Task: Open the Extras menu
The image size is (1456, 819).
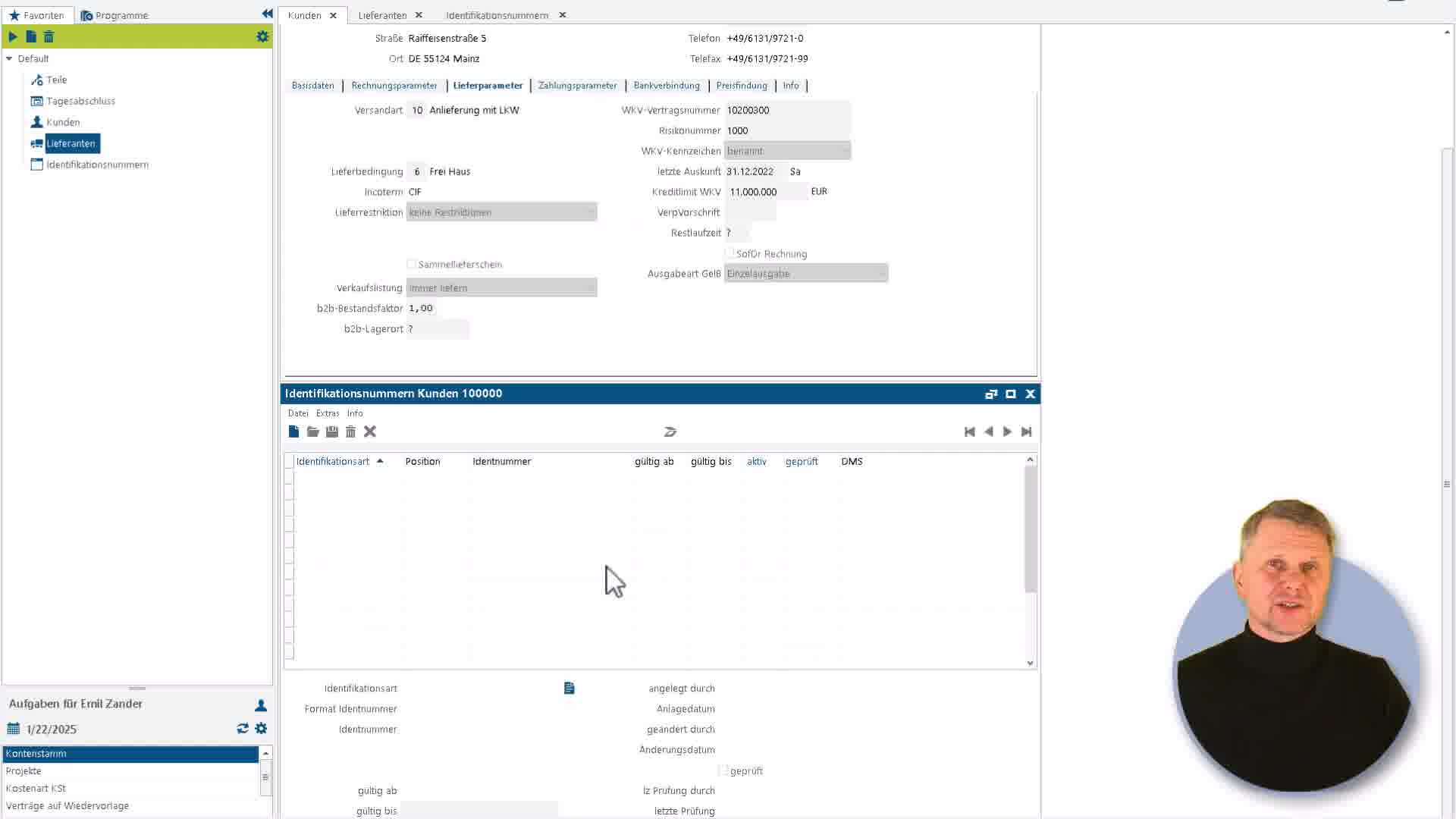Action: (328, 413)
